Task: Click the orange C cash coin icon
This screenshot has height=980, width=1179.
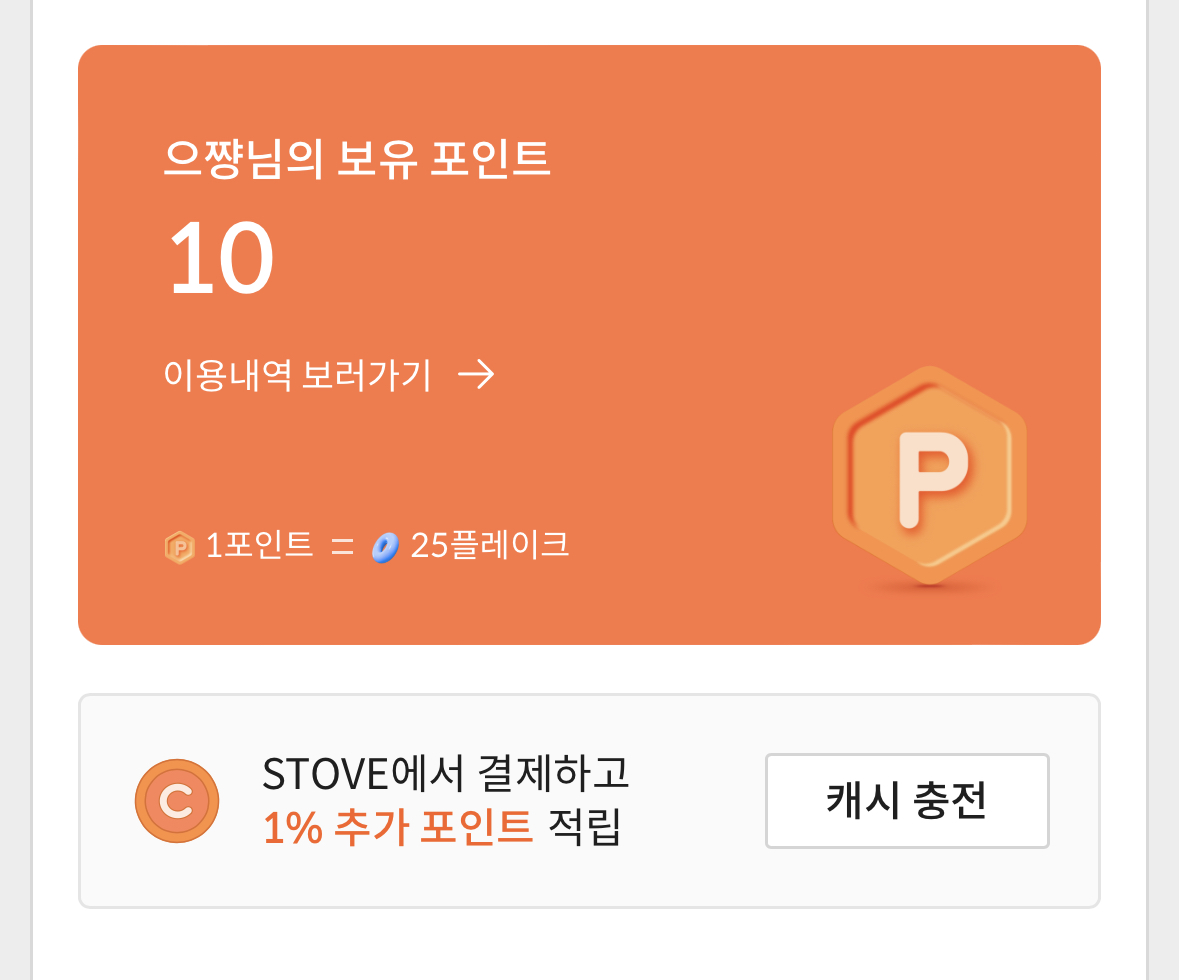Action: 177,801
